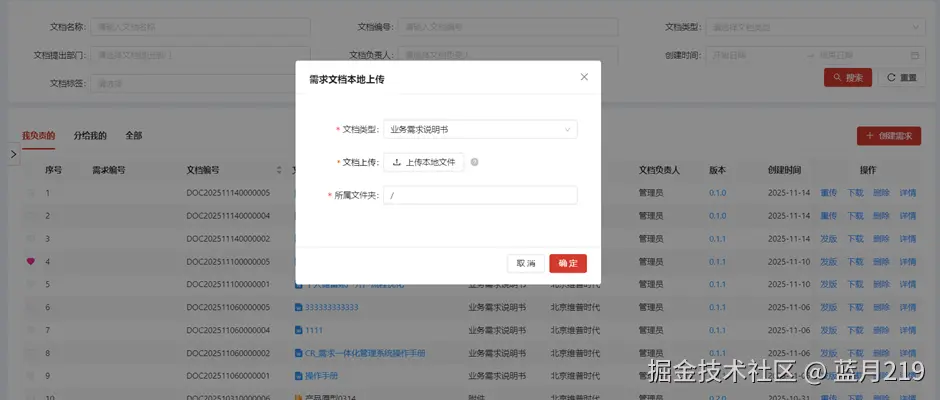Viewport: 940px width, 400px height.
Task: Click 发版 on row DOC202511140000002
Action: point(828,239)
